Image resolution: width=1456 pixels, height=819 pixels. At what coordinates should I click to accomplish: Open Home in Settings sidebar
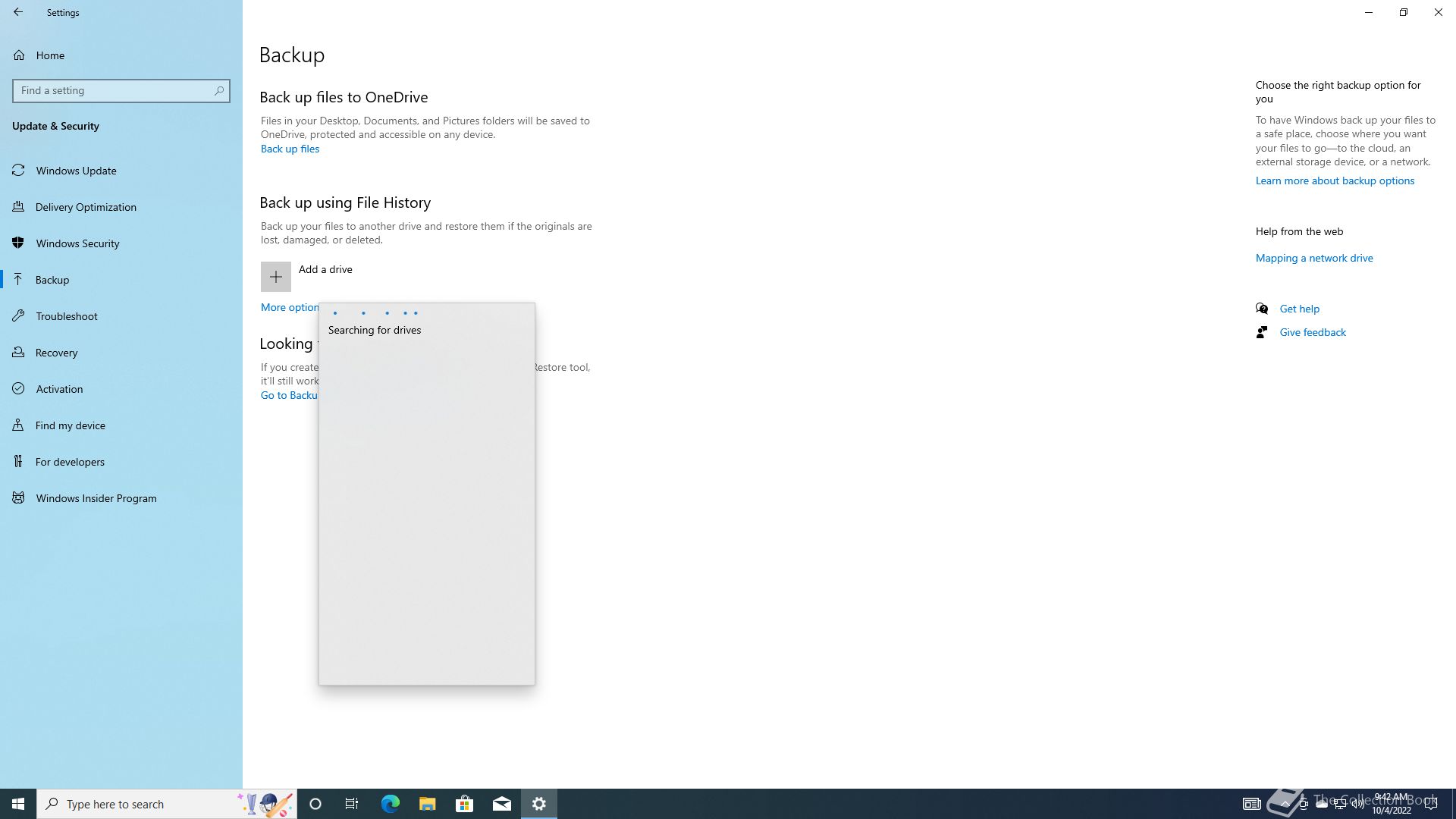(121, 55)
